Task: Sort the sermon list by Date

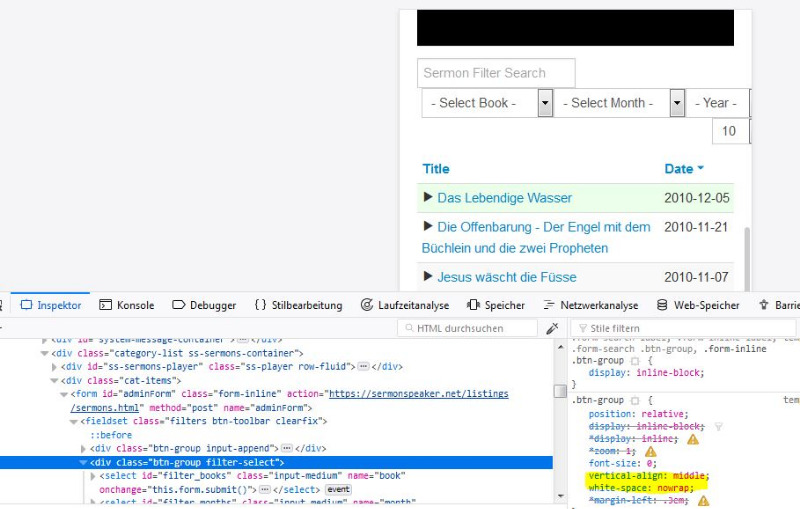Action: click(x=679, y=169)
